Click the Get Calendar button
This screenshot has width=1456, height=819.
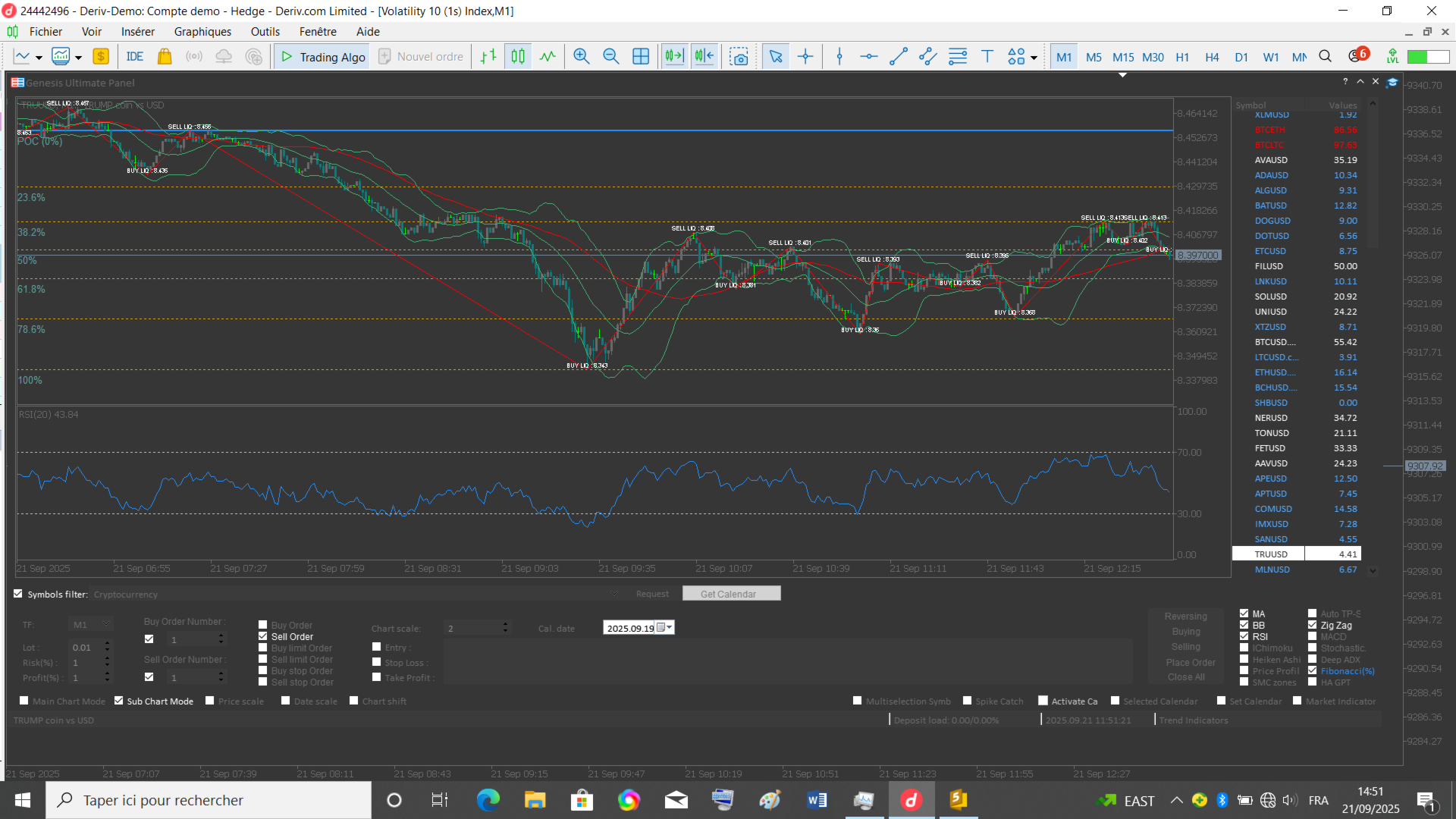tap(731, 594)
